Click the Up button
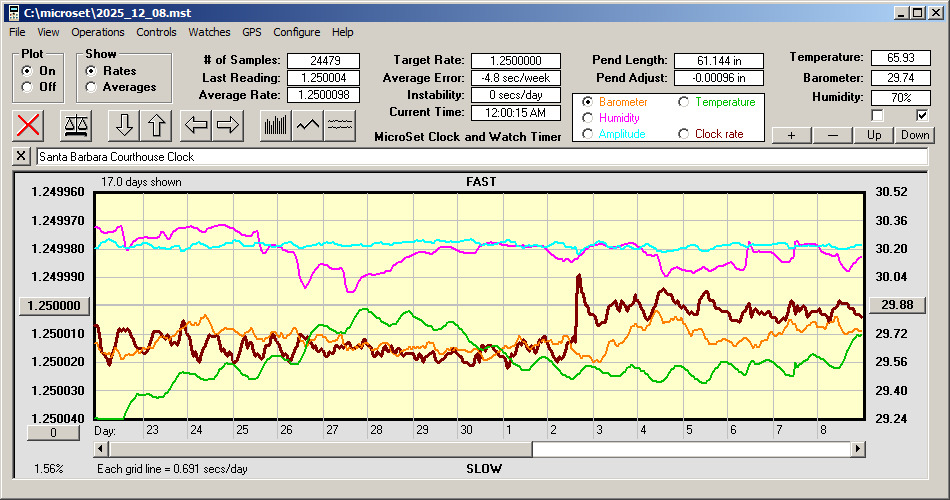 click(873, 135)
